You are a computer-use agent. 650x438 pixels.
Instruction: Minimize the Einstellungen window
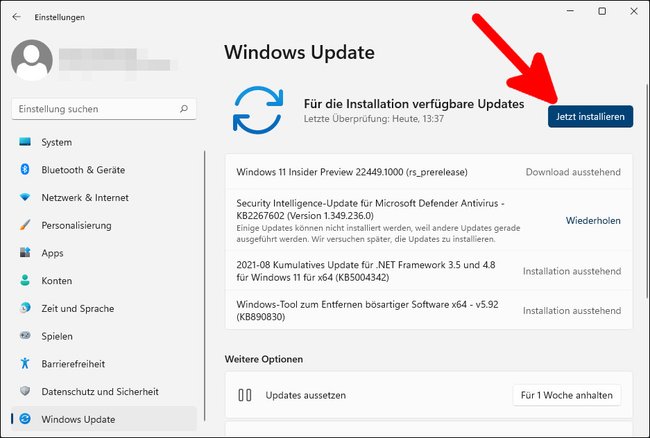pyautogui.click(x=570, y=11)
